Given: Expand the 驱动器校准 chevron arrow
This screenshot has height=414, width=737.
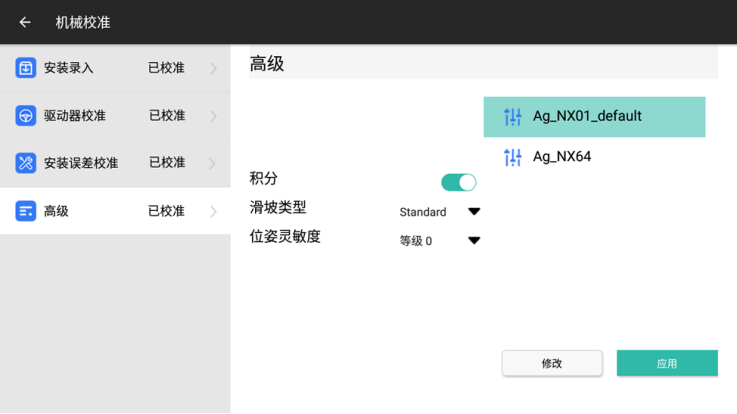Looking at the screenshot, I should 213,115.
